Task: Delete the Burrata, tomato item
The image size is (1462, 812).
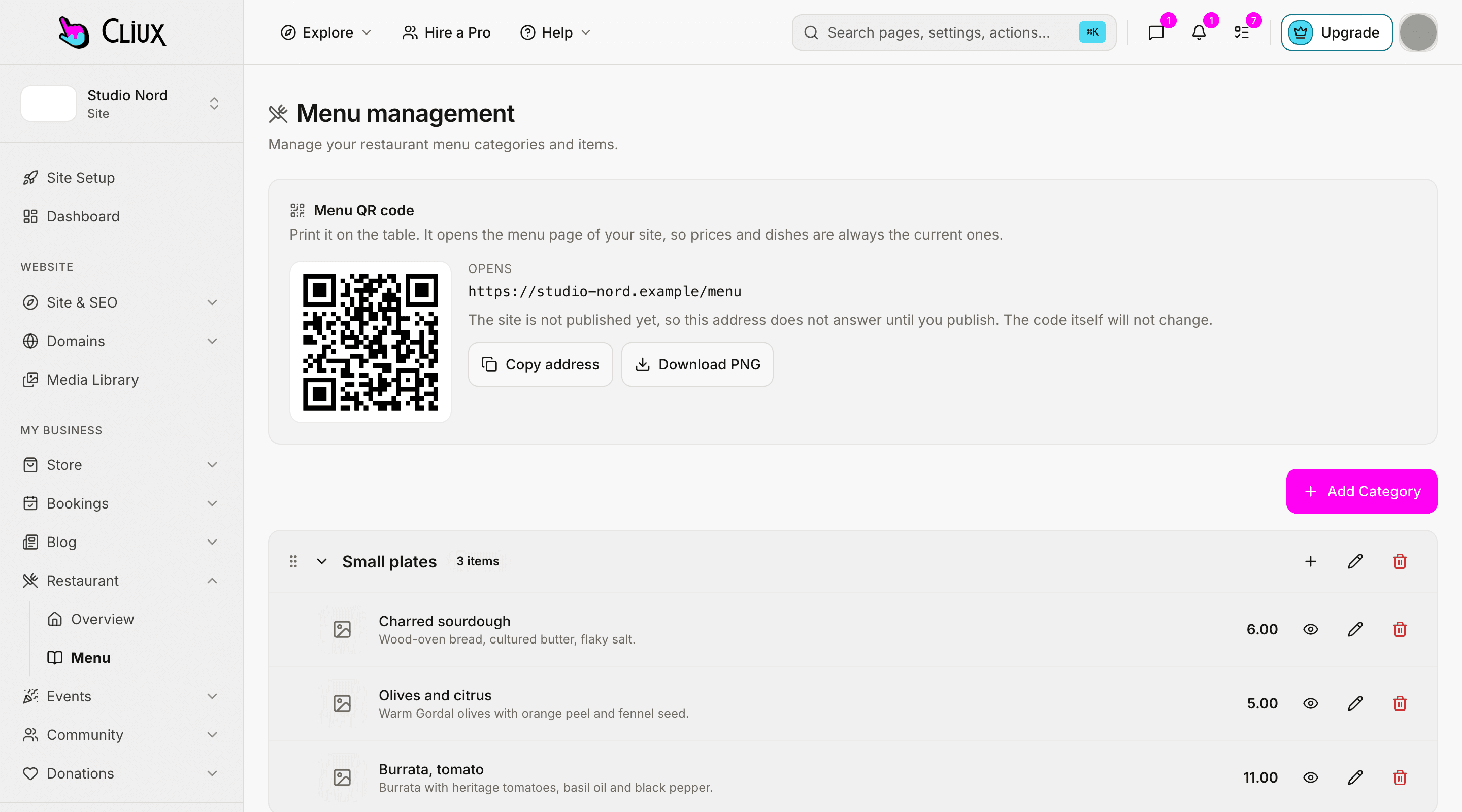Action: coord(1400,777)
